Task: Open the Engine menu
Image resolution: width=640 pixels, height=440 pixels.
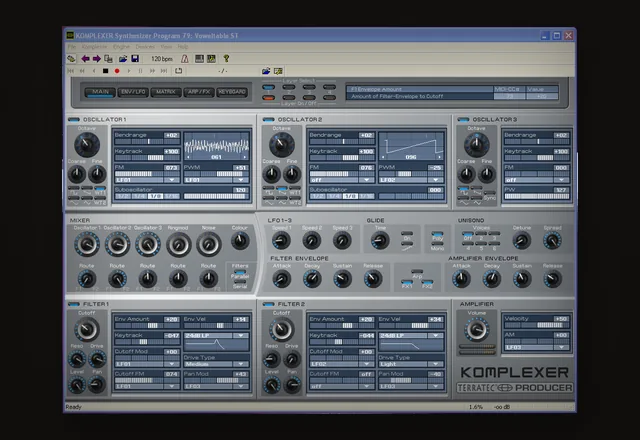Action: [x=121, y=47]
